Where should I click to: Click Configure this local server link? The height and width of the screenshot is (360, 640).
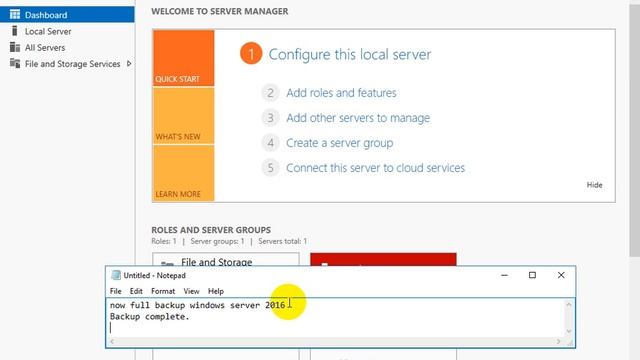[x=350, y=54]
